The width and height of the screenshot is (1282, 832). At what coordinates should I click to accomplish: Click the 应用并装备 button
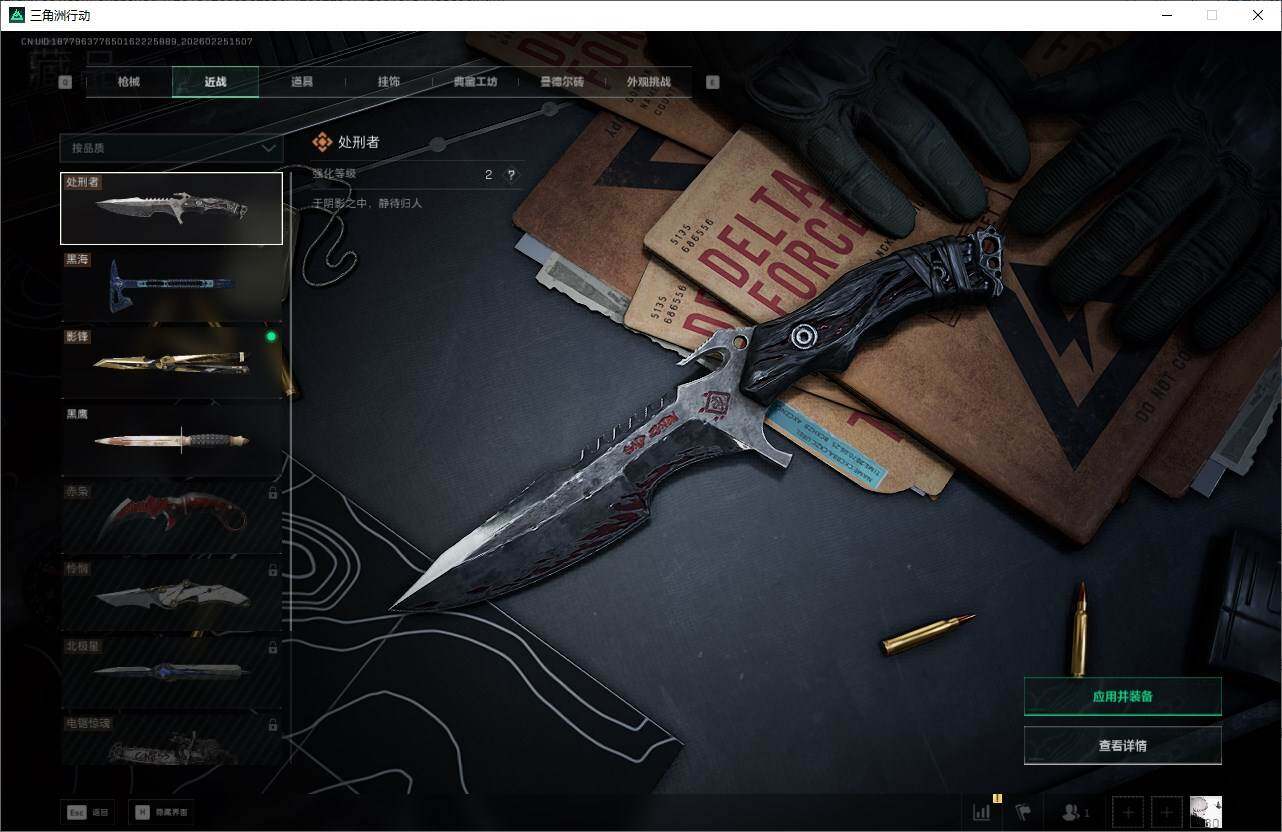(1122, 696)
